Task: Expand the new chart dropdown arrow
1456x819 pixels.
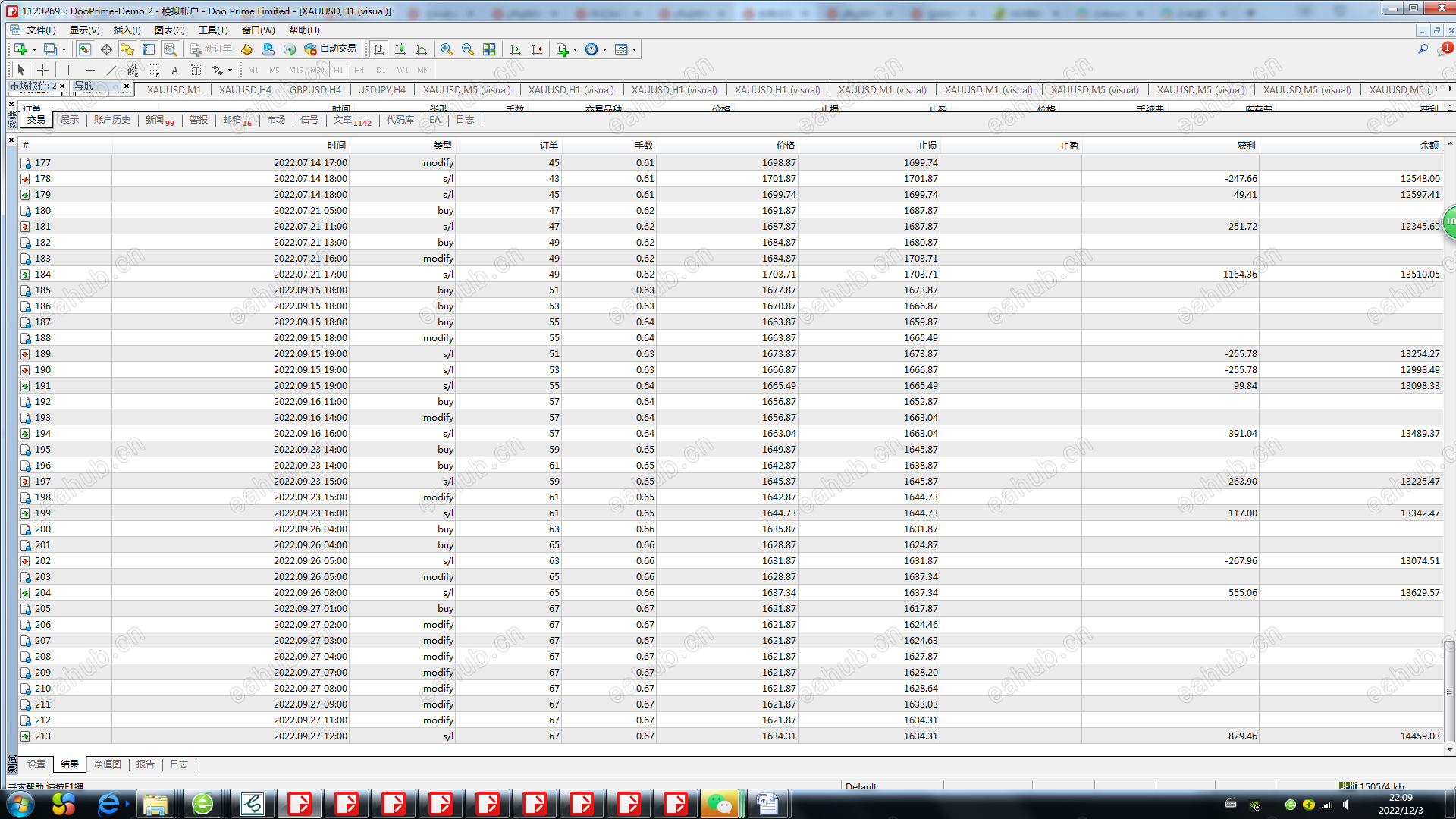Action: tap(34, 49)
